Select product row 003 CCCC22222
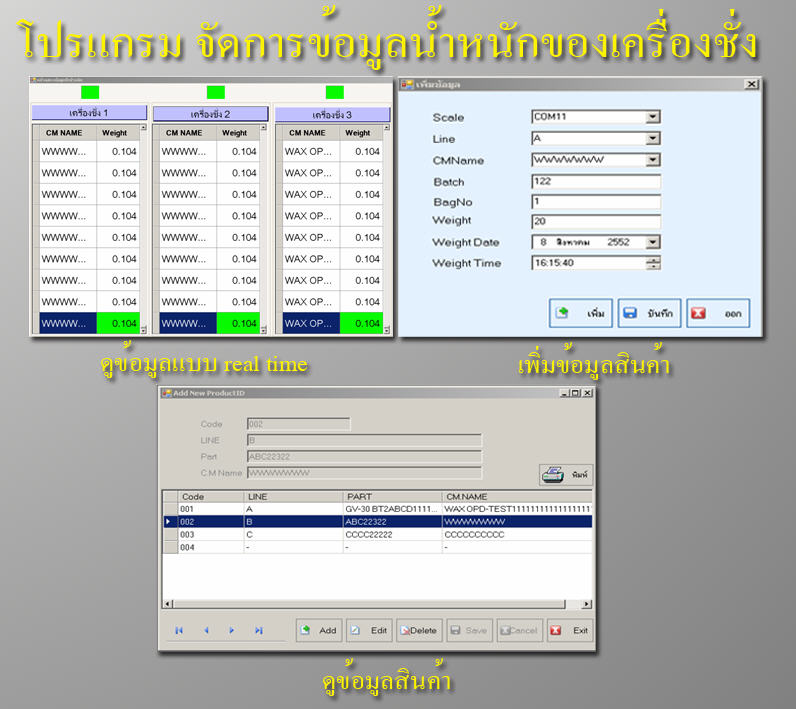The width and height of the screenshot is (796, 709). 378,534
